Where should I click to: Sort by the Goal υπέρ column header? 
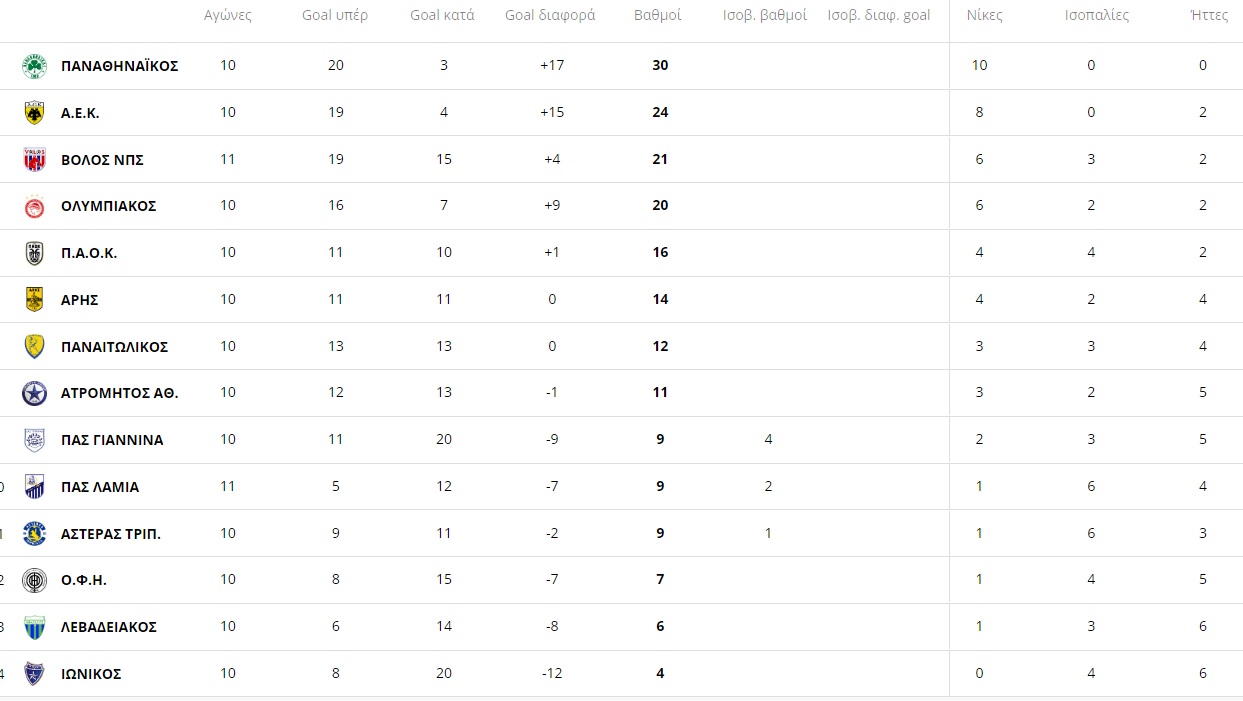[335, 16]
